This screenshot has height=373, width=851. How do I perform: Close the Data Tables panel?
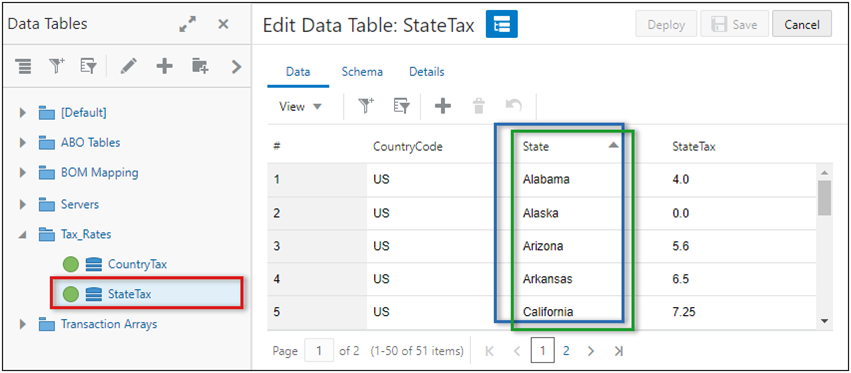tap(223, 24)
